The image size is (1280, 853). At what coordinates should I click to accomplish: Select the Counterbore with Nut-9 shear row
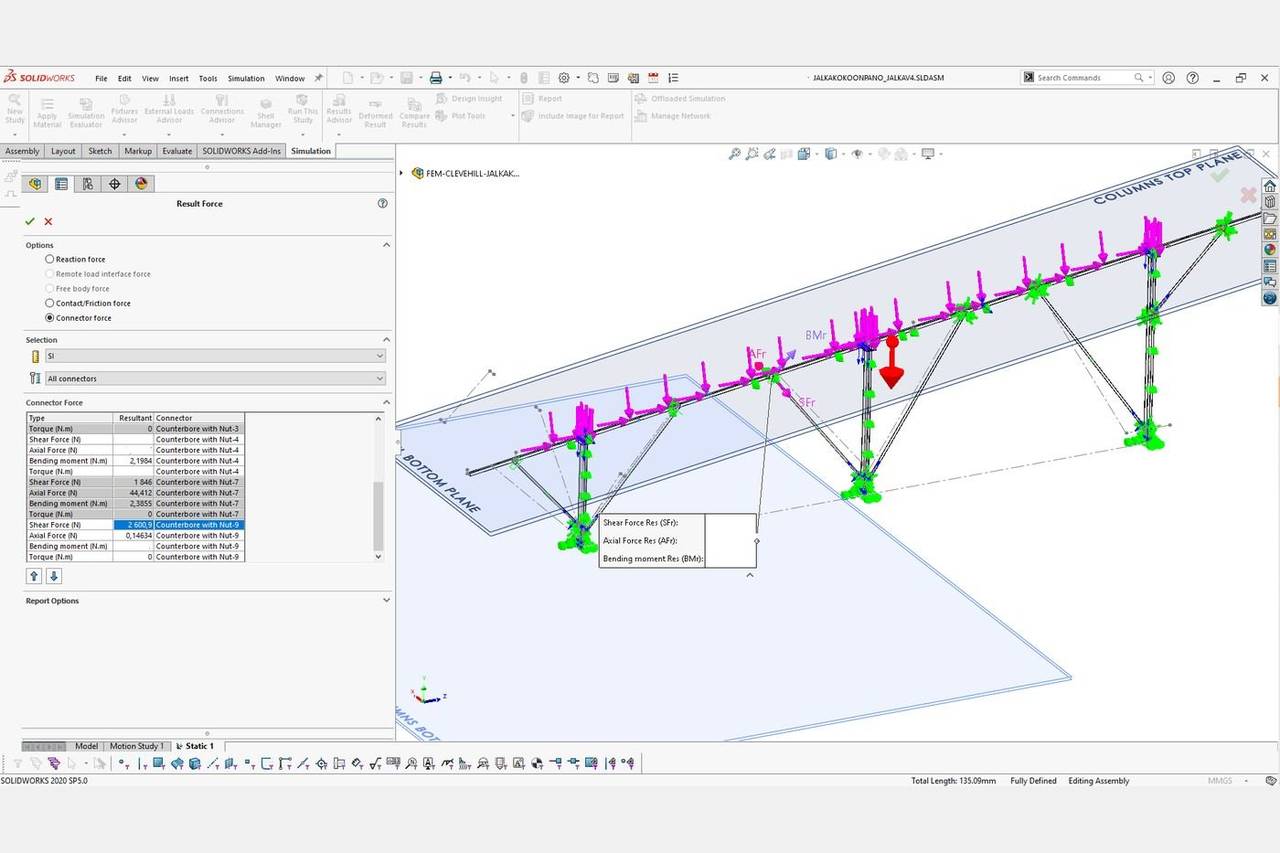(198, 525)
